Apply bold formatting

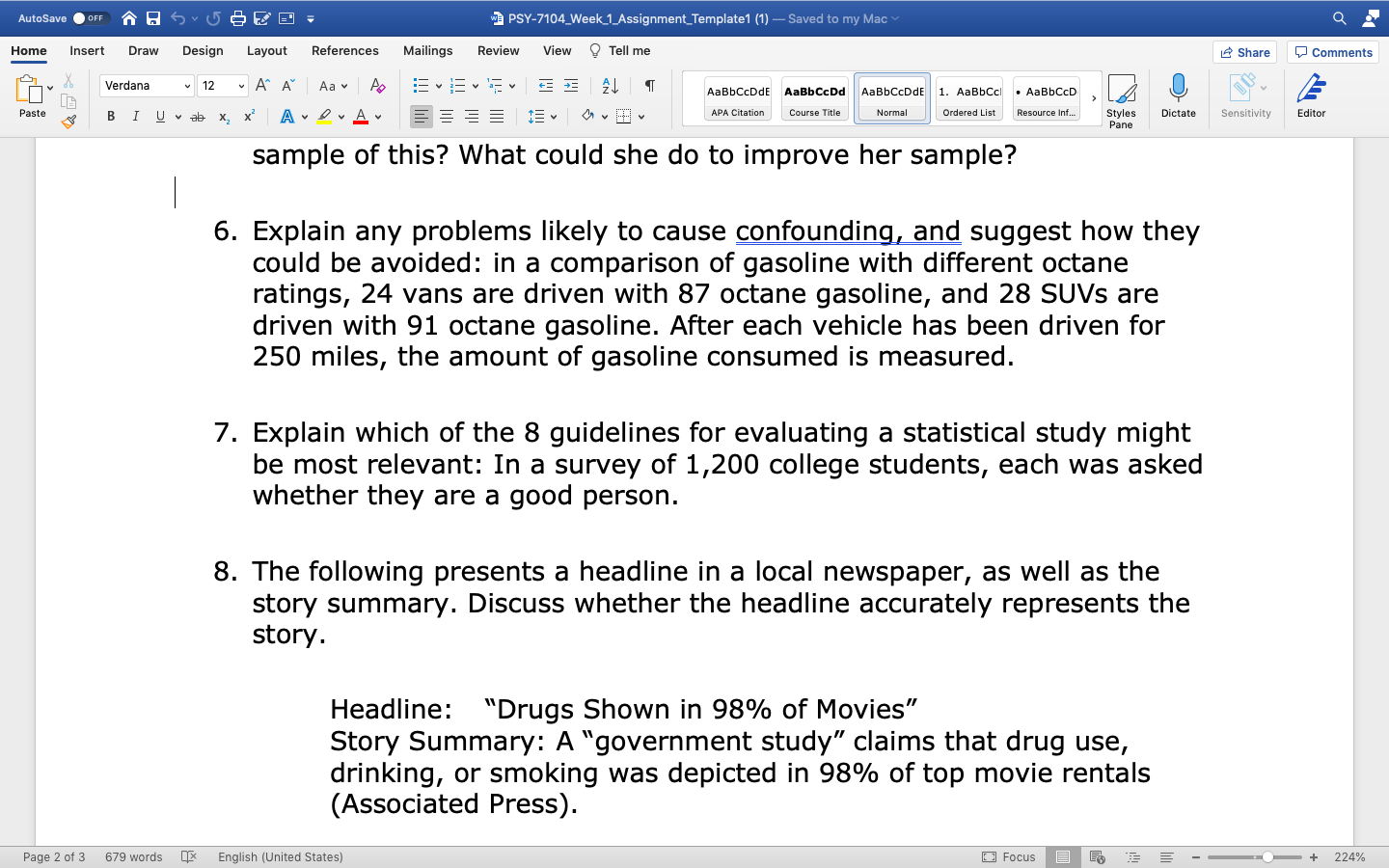pyautogui.click(x=111, y=116)
